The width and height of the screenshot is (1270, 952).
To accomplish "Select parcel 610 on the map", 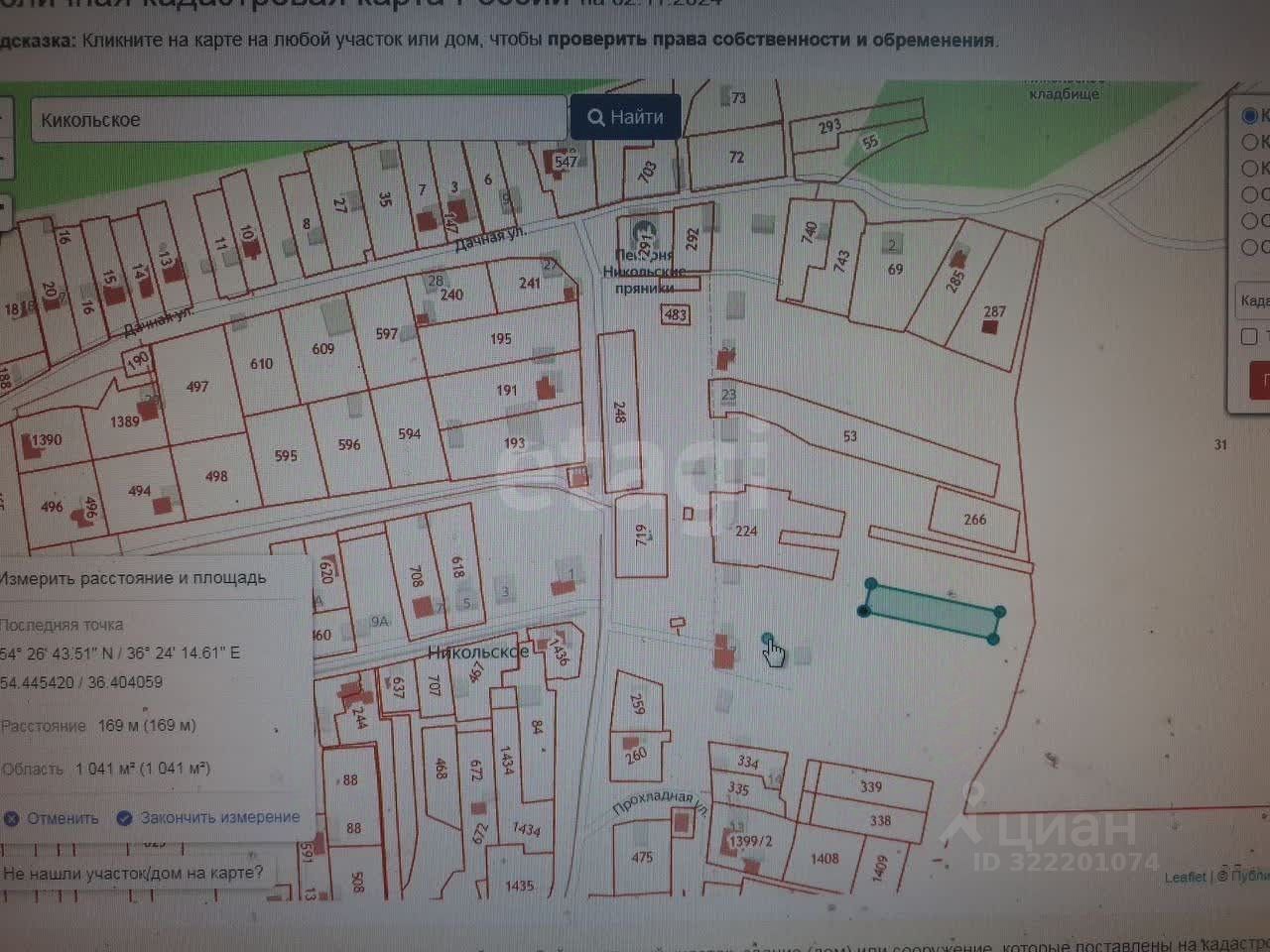I will (x=261, y=364).
